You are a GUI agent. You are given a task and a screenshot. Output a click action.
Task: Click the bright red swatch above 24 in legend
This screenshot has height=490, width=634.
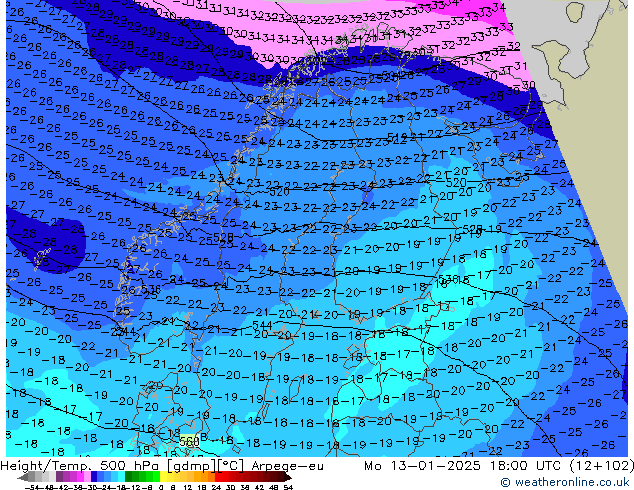point(218,477)
